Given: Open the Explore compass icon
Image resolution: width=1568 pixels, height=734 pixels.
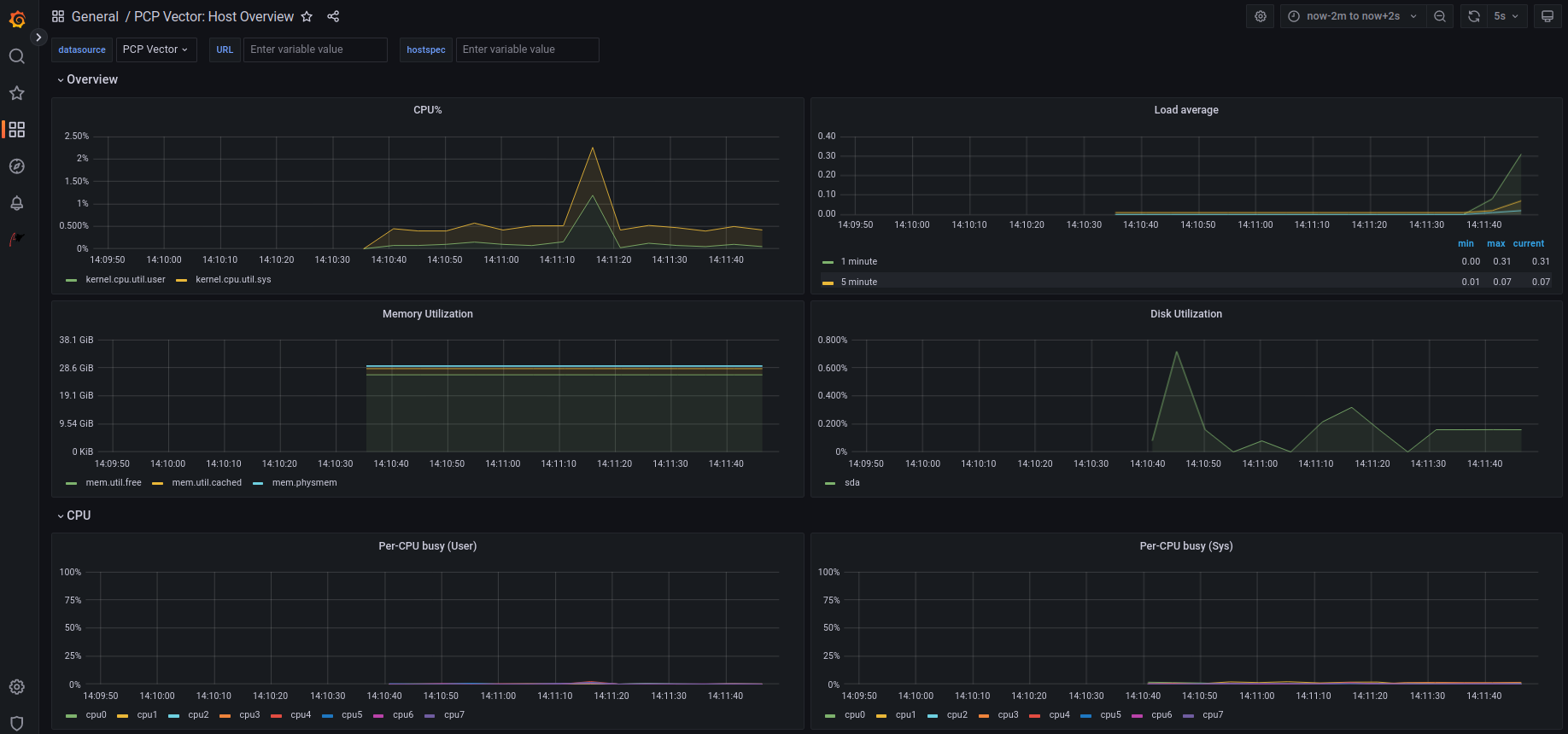Looking at the screenshot, I should pos(17,166).
